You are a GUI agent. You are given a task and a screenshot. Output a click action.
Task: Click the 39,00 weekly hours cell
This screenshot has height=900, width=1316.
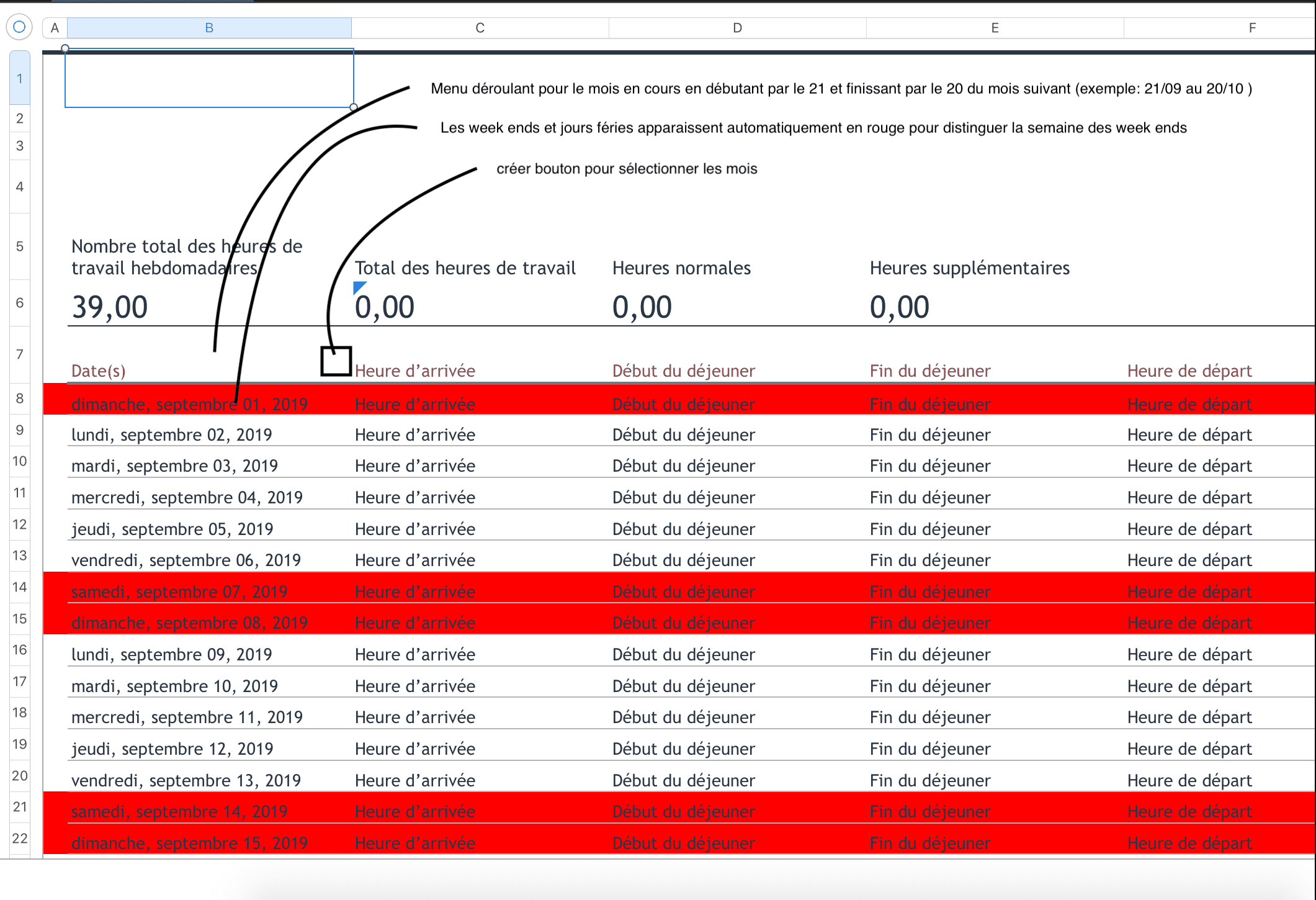[x=110, y=307]
